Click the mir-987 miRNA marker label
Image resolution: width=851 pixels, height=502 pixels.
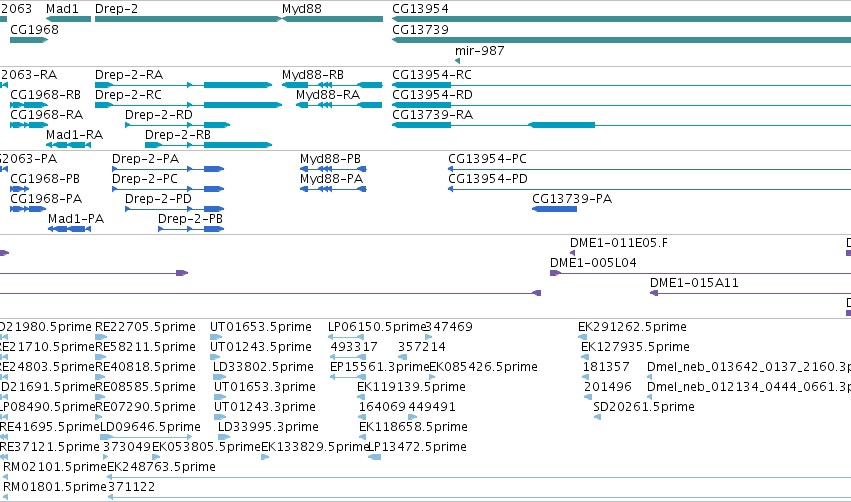tap(479, 50)
